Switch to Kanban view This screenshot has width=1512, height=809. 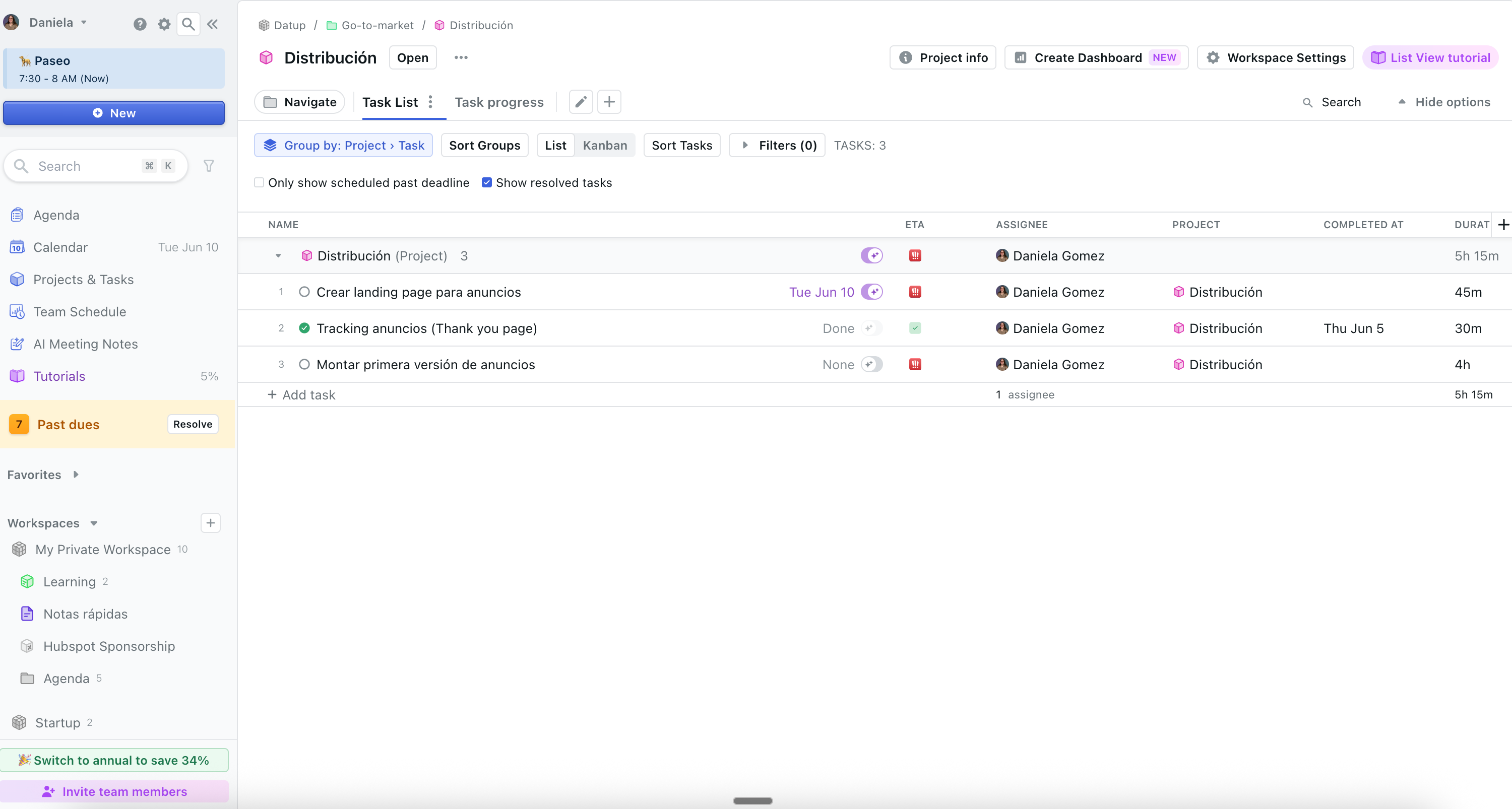[605, 145]
